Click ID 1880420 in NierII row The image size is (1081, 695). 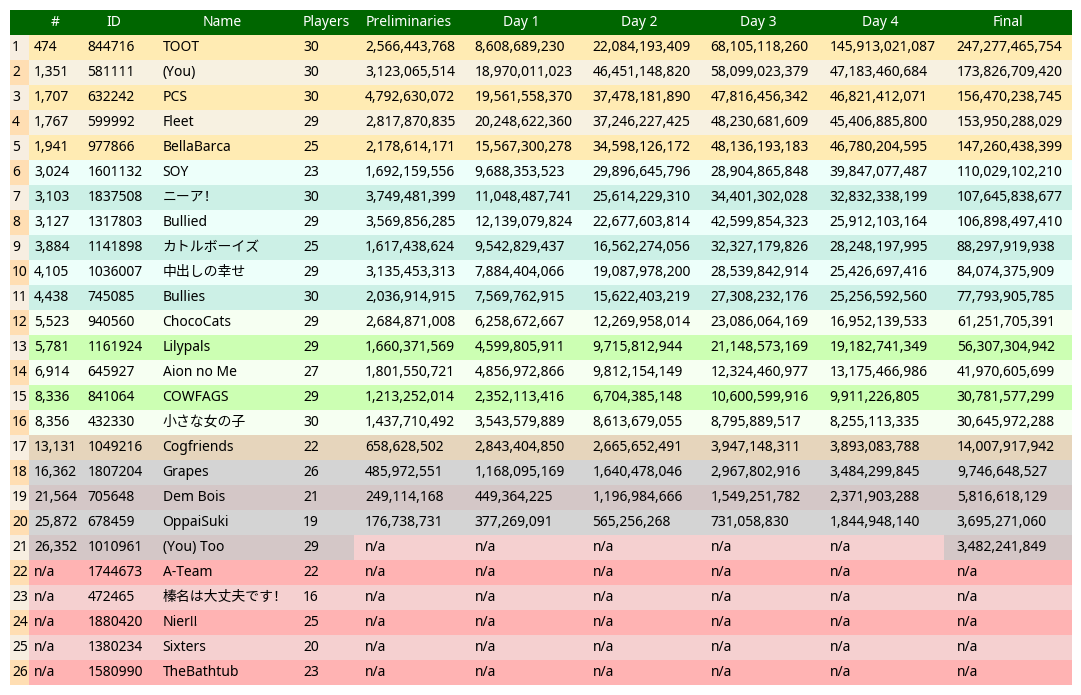point(115,621)
